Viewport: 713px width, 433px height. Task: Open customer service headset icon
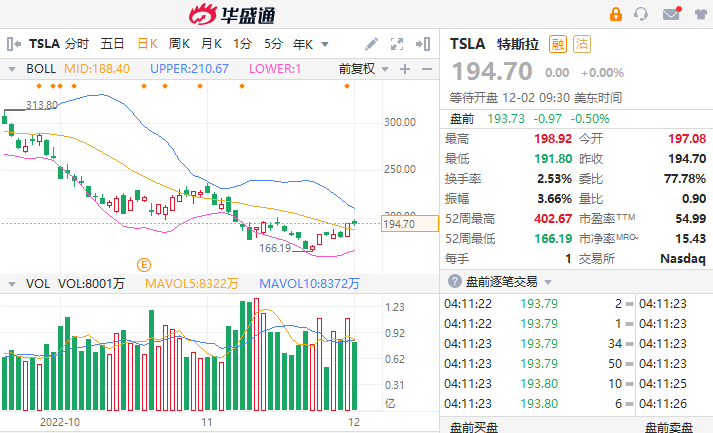coord(641,14)
